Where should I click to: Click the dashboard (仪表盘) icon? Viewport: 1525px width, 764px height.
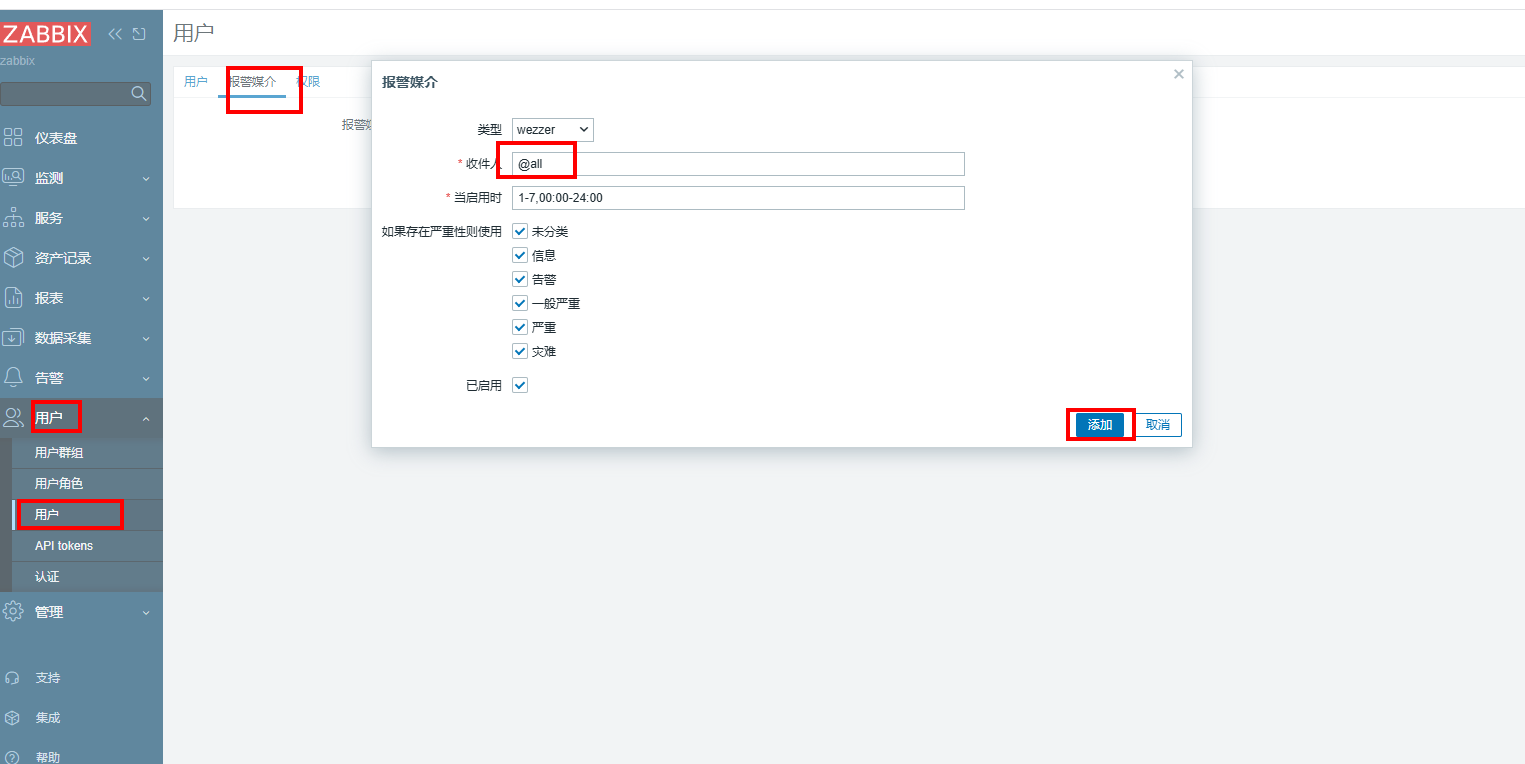click(13, 138)
